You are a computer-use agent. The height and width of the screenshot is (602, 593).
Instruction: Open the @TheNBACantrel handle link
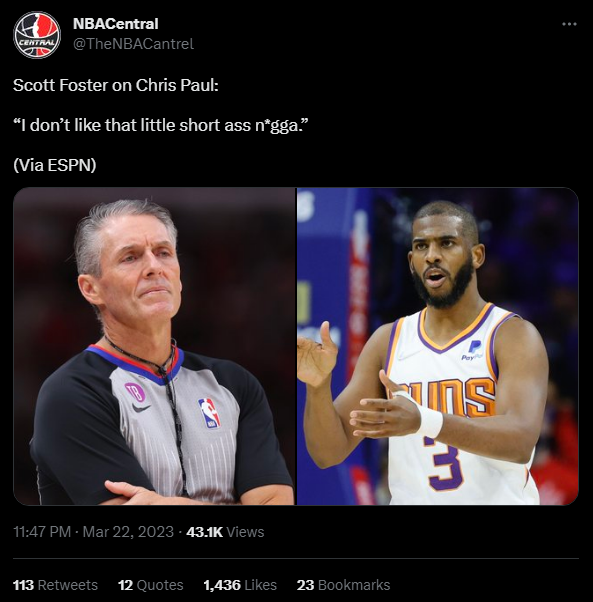pos(133,44)
